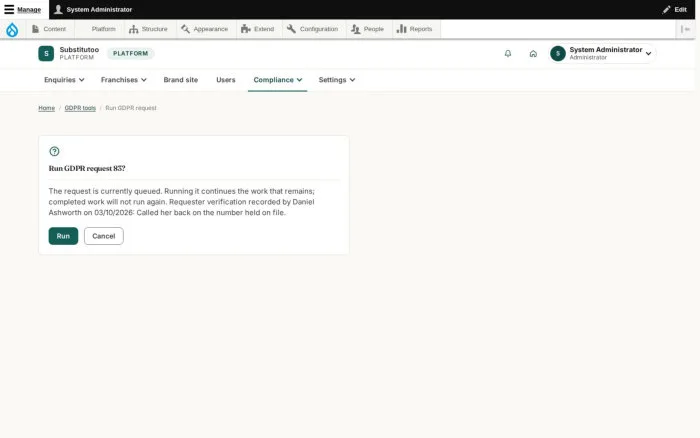Go to Brand site tab
This screenshot has height=438, width=700.
[x=180, y=80]
